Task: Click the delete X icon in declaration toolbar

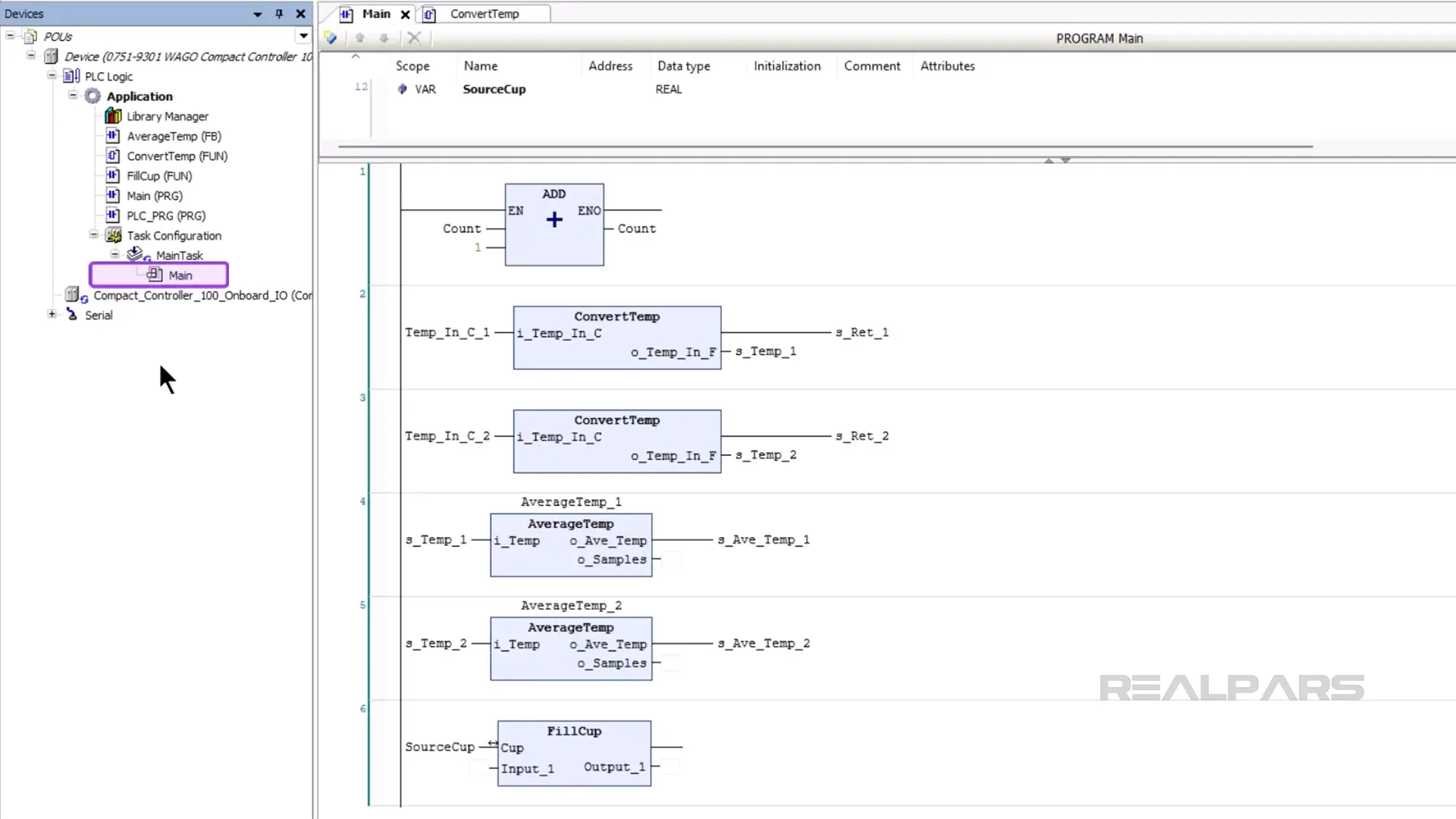Action: (414, 38)
